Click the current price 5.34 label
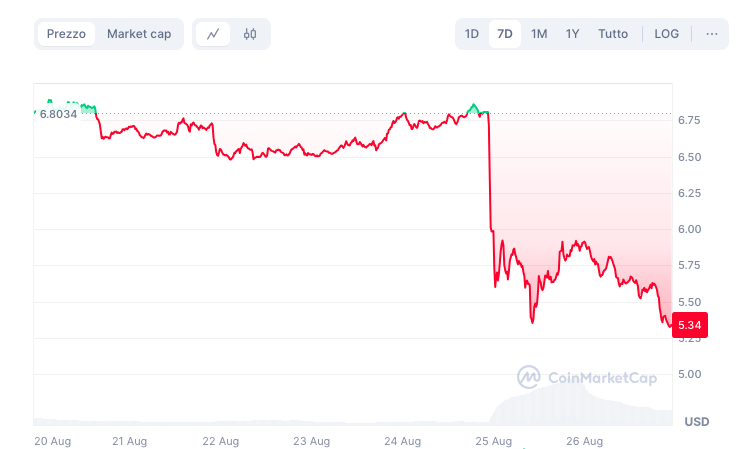Viewport: 738px width, 449px height. [x=690, y=325]
